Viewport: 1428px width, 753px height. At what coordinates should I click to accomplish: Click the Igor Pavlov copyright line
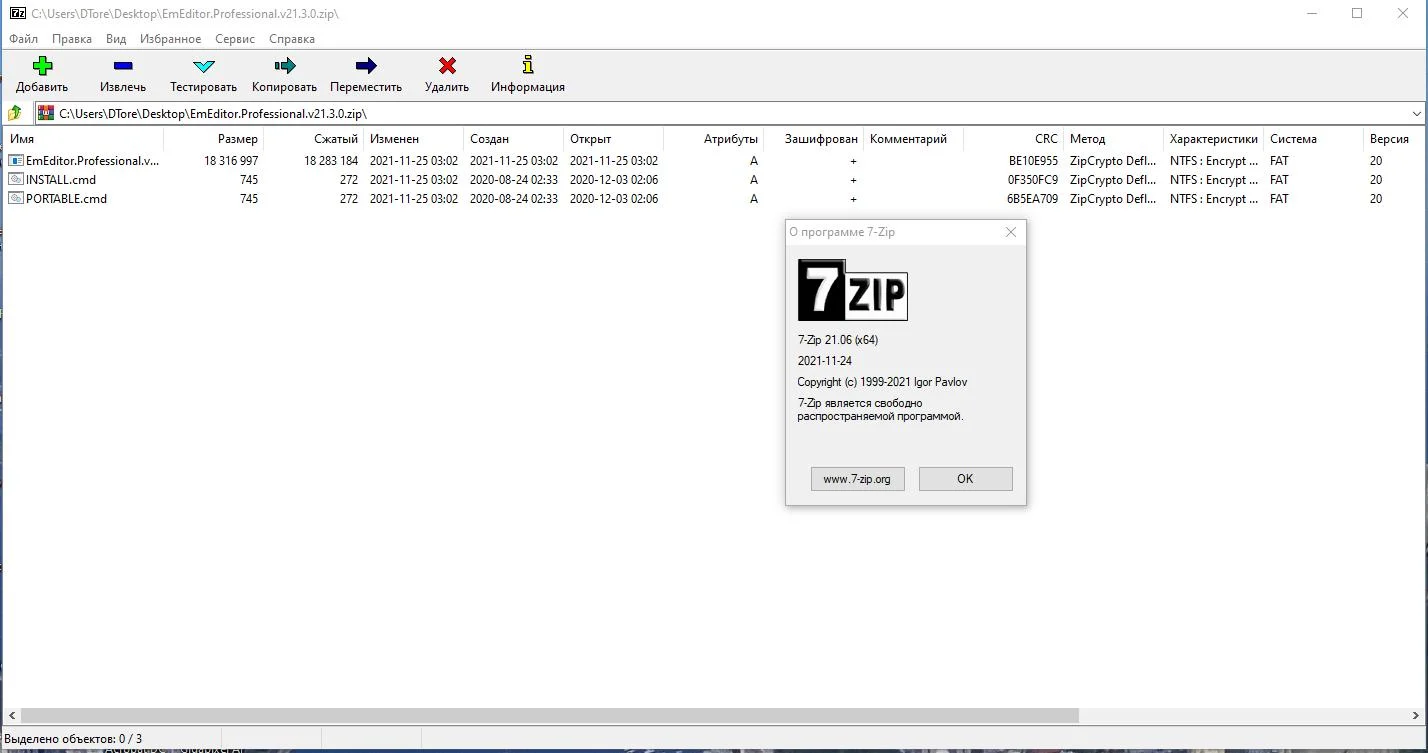[882, 382]
